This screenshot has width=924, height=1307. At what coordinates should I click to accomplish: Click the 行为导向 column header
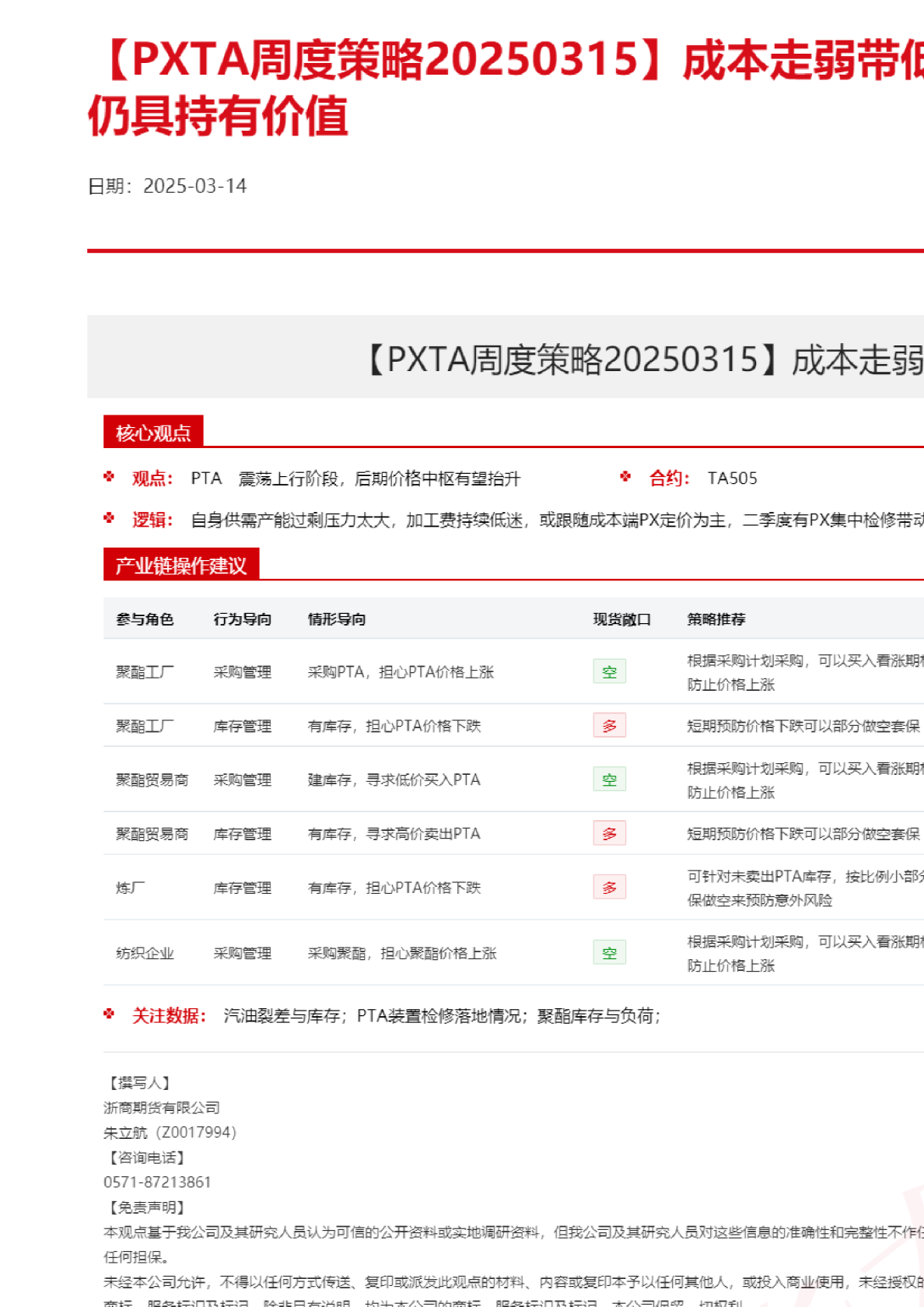[242, 619]
